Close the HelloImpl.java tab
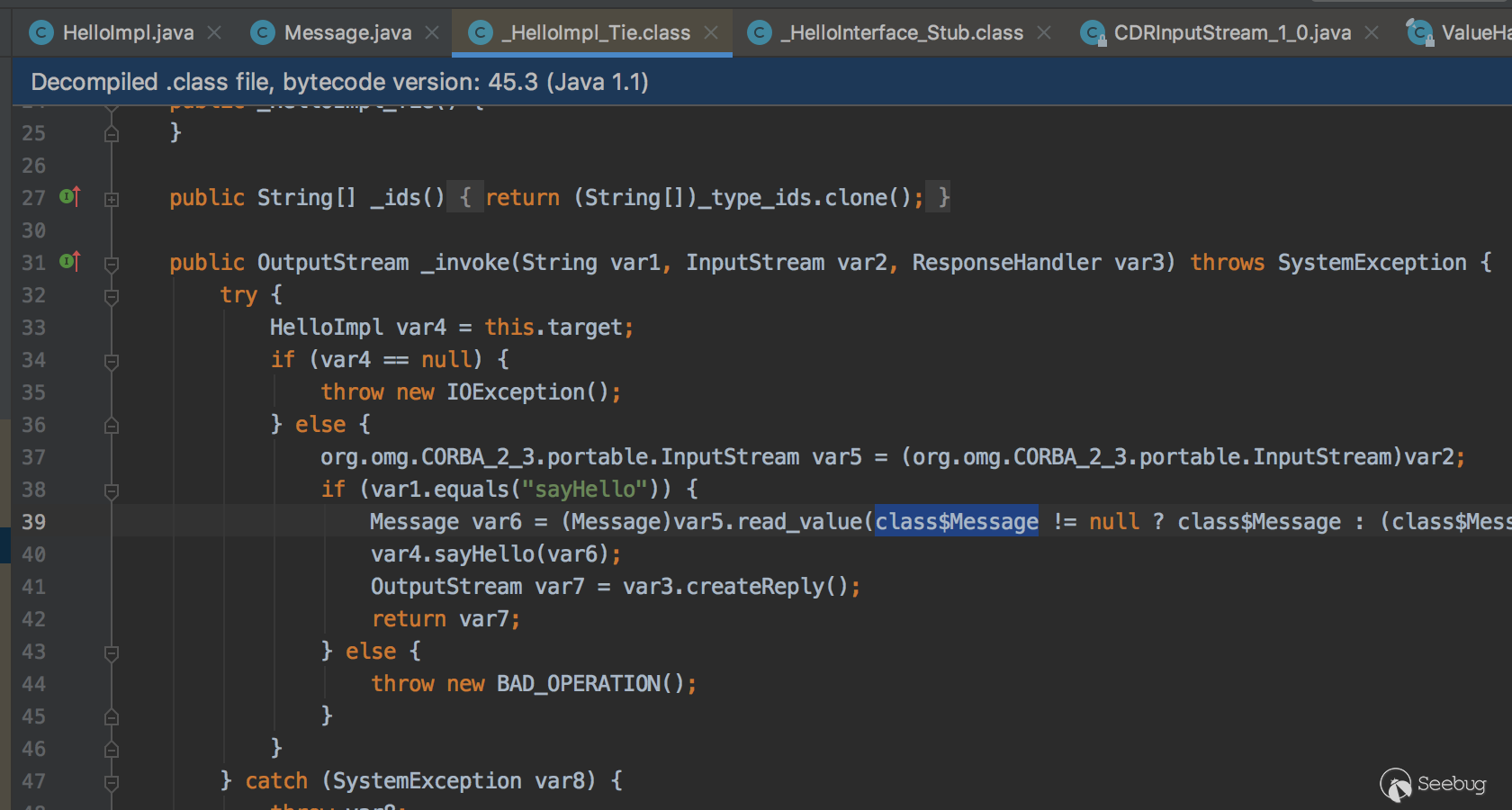 point(214,33)
